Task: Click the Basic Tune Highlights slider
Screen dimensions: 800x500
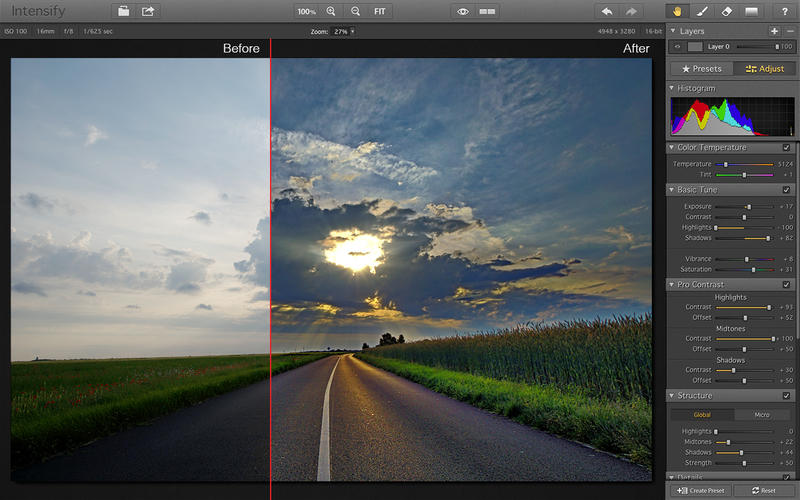Action: click(744, 228)
